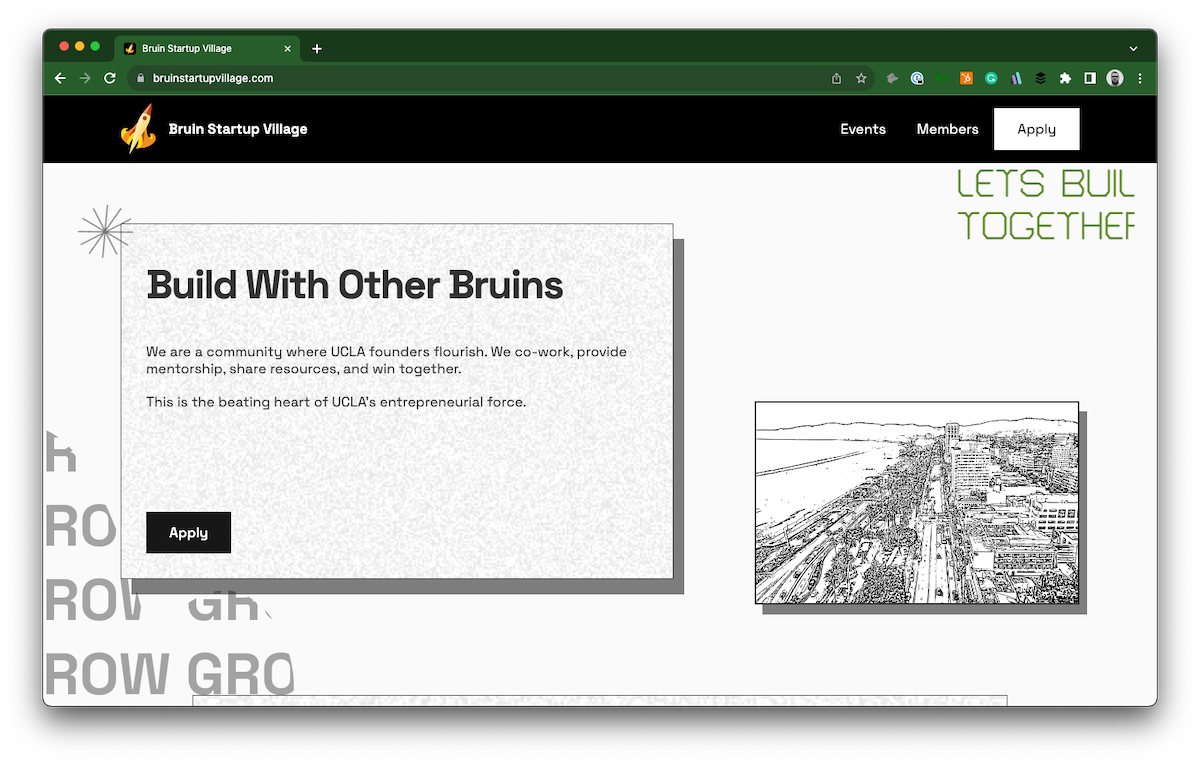The width and height of the screenshot is (1200, 763).
Task: Open the Grammarly extension icon
Action: [991, 78]
